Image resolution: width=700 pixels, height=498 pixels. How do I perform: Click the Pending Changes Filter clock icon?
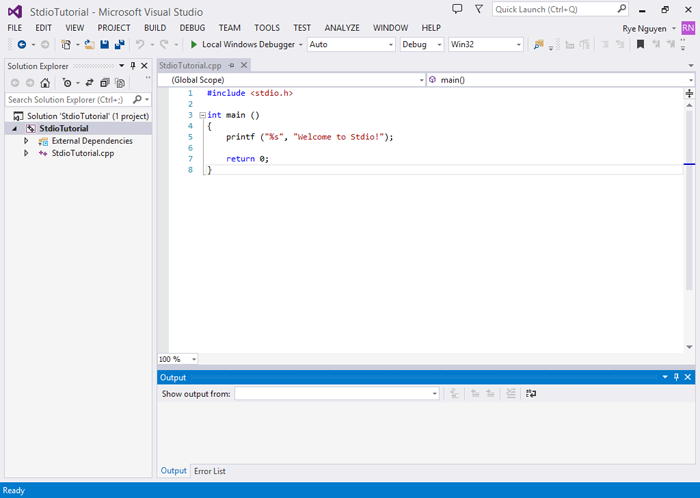click(x=67, y=83)
